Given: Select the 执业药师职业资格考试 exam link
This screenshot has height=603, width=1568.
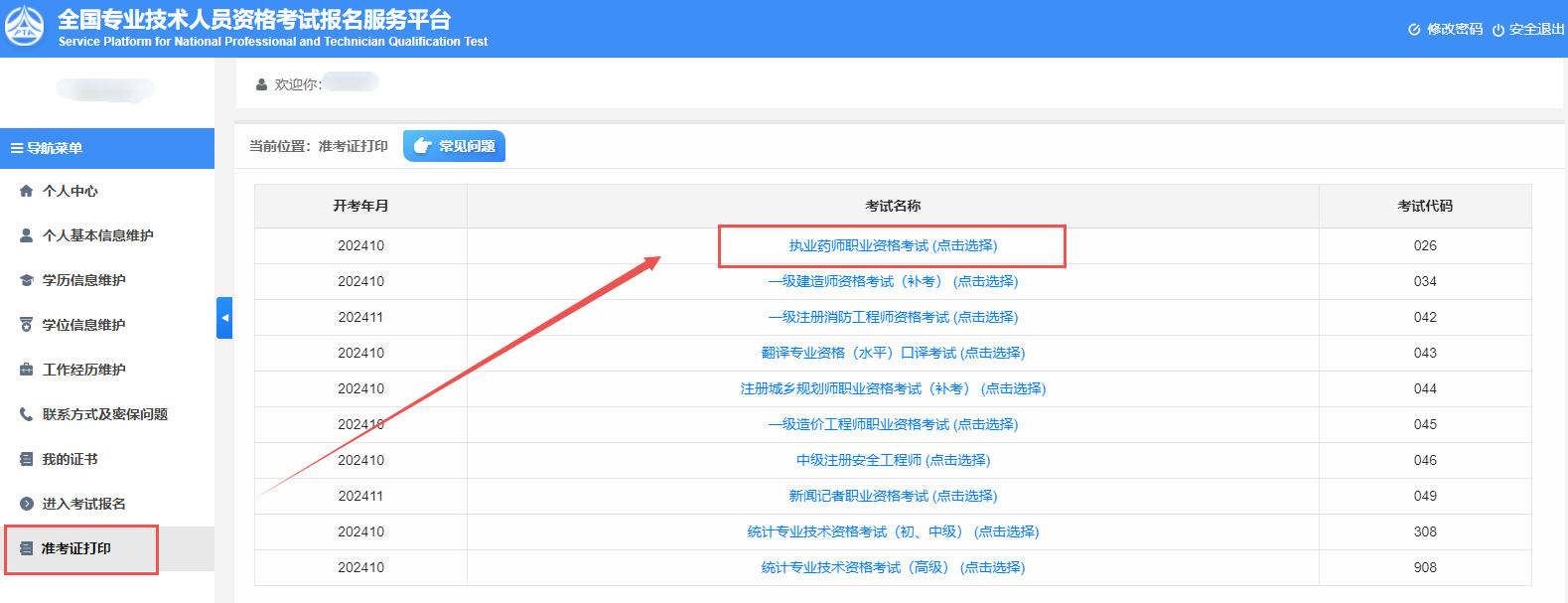Looking at the screenshot, I should (x=893, y=245).
